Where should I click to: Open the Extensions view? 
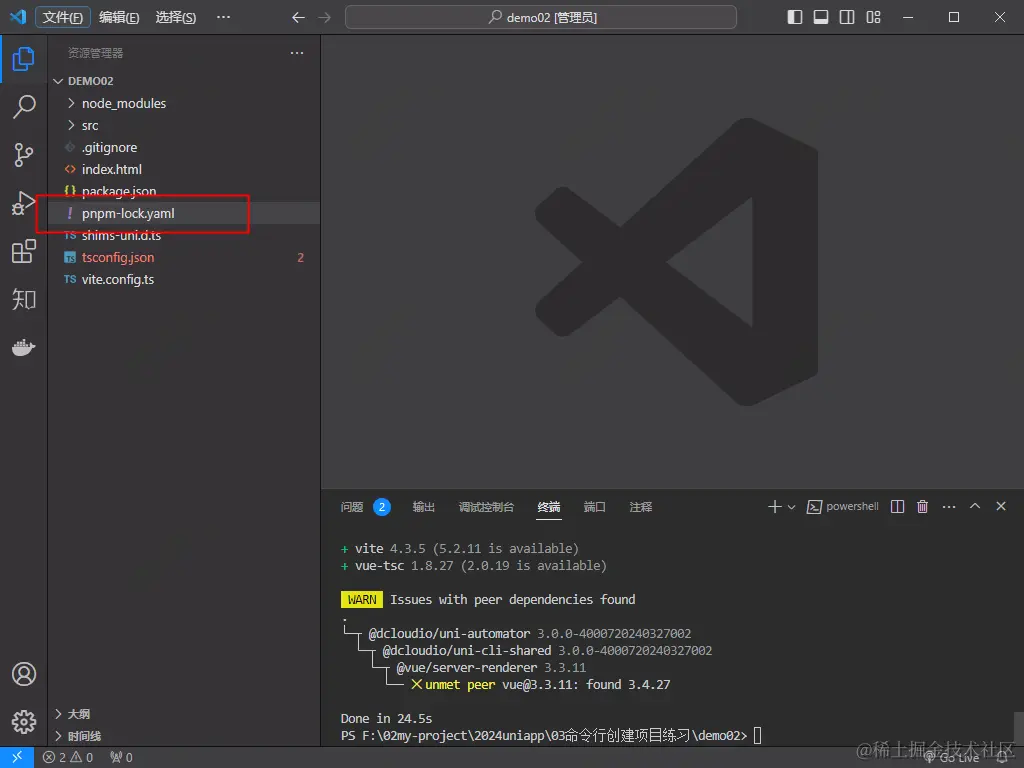pos(24,251)
